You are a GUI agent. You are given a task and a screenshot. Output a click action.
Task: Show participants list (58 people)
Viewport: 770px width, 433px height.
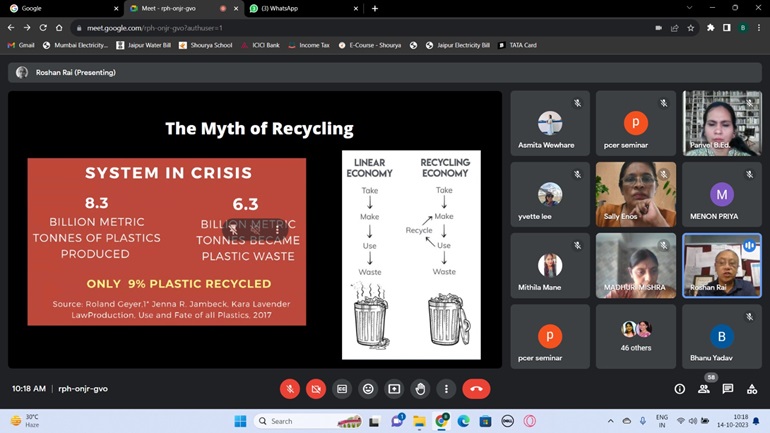[x=703, y=389]
